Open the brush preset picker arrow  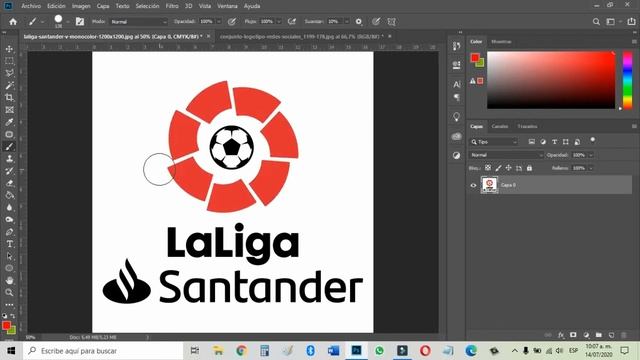pyautogui.click(x=68, y=22)
